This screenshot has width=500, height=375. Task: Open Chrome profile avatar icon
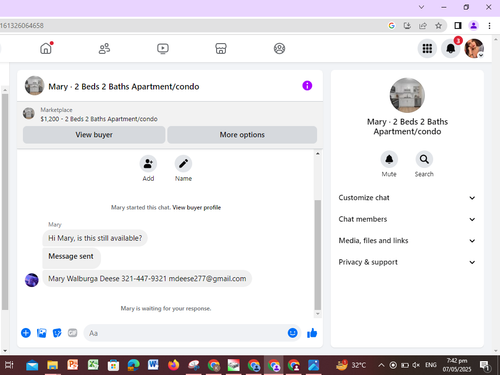pyautogui.click(x=474, y=26)
